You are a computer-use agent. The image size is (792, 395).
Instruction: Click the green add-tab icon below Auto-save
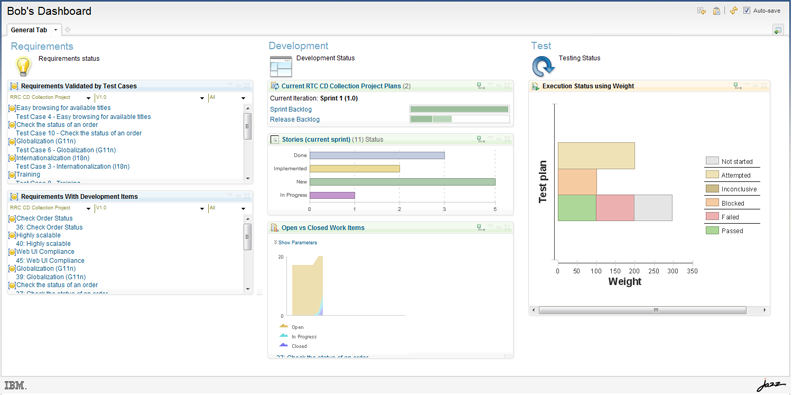(777, 30)
